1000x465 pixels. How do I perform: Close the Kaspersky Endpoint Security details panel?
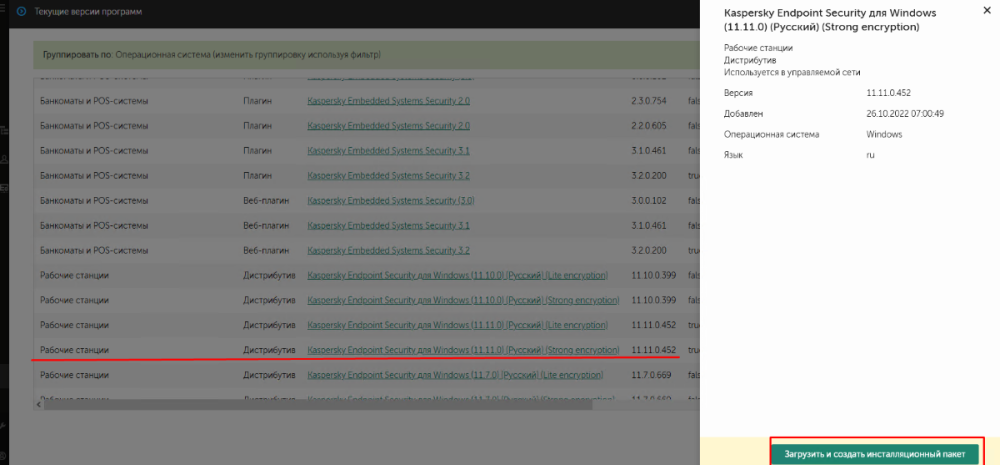tap(987, 11)
